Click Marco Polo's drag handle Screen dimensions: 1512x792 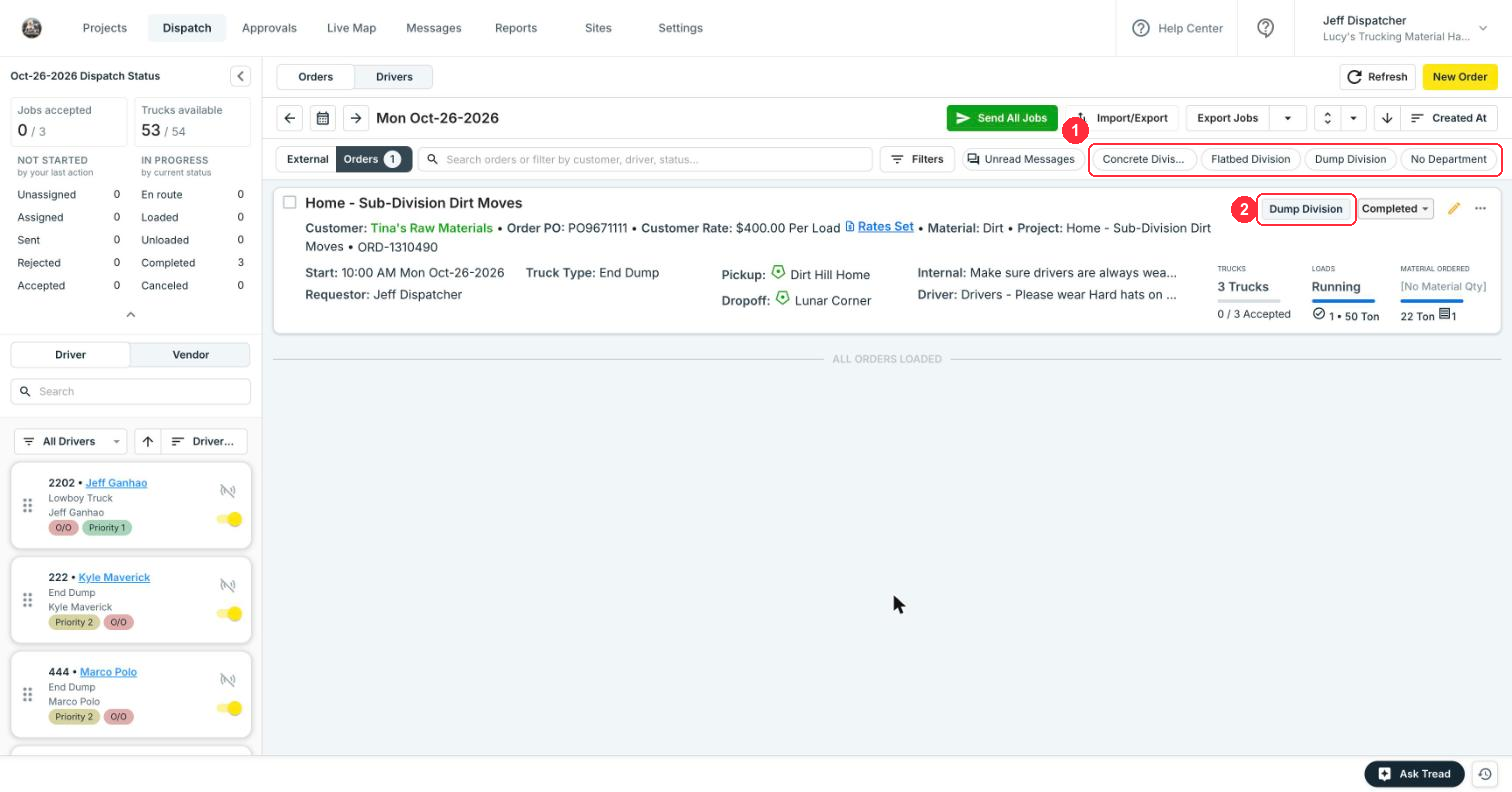point(28,694)
